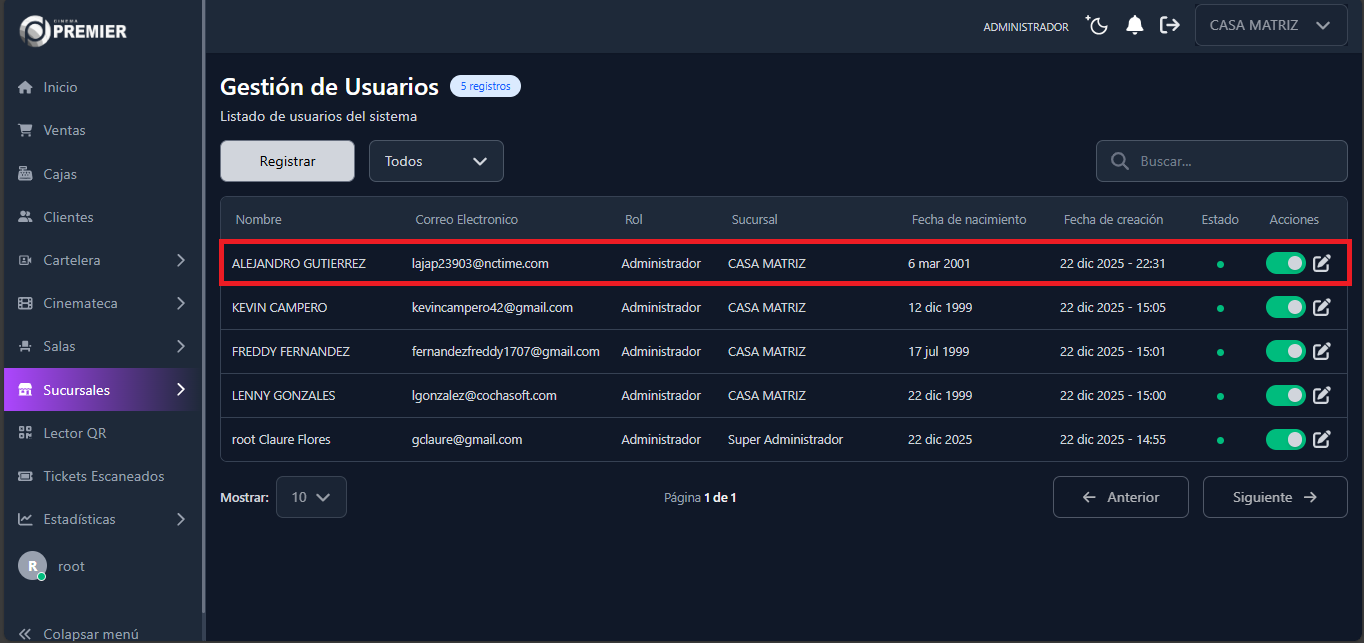This screenshot has height=643, width=1364.
Task: Click the logout arrow icon
Action: point(1169,26)
